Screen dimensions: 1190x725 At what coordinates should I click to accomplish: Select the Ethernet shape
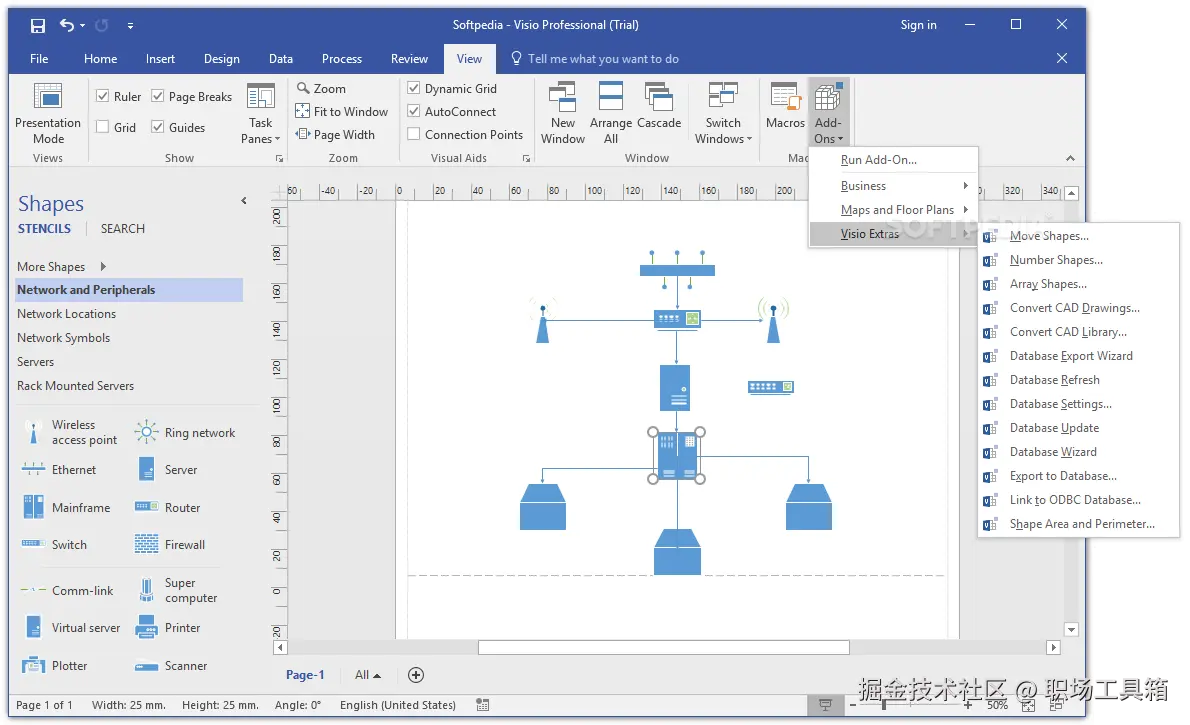[x=59, y=470]
